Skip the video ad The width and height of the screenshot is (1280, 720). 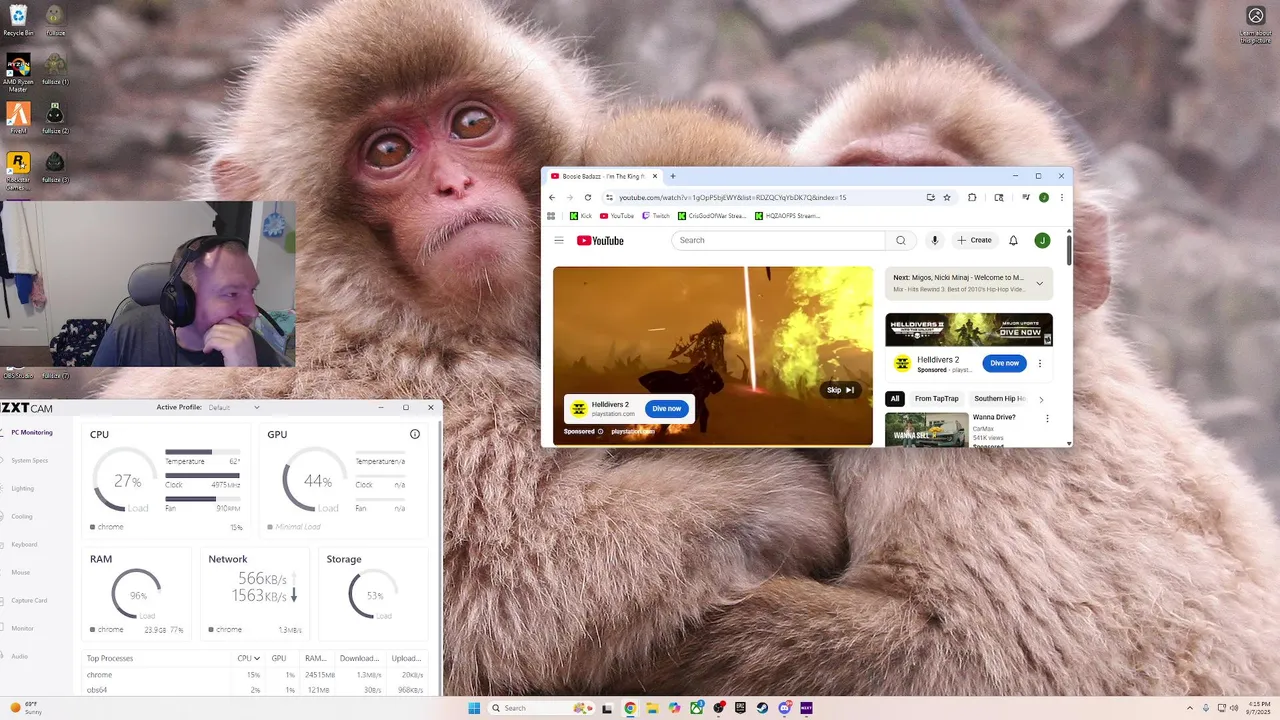coord(840,390)
